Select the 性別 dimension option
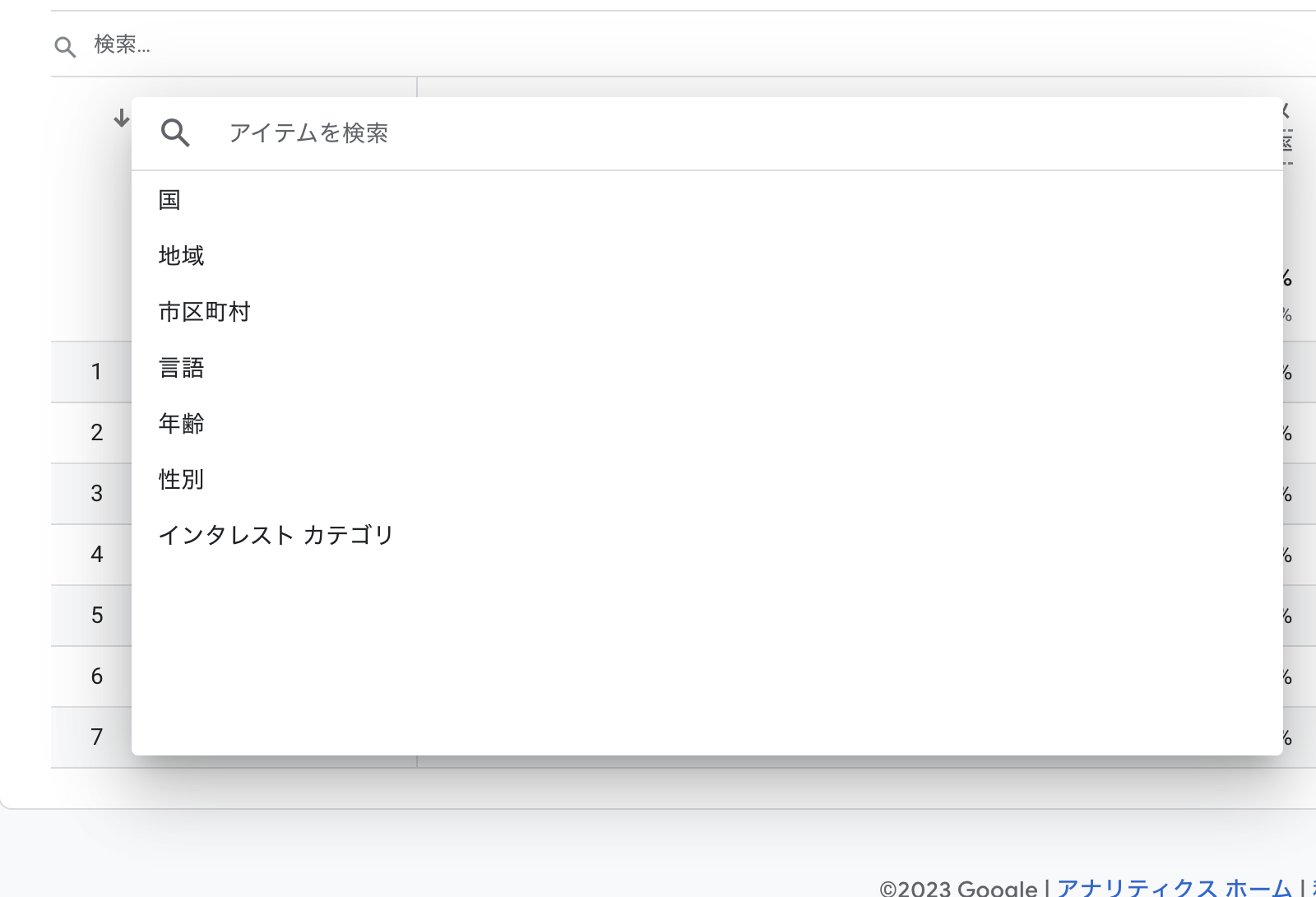1316x897 pixels. click(x=182, y=480)
